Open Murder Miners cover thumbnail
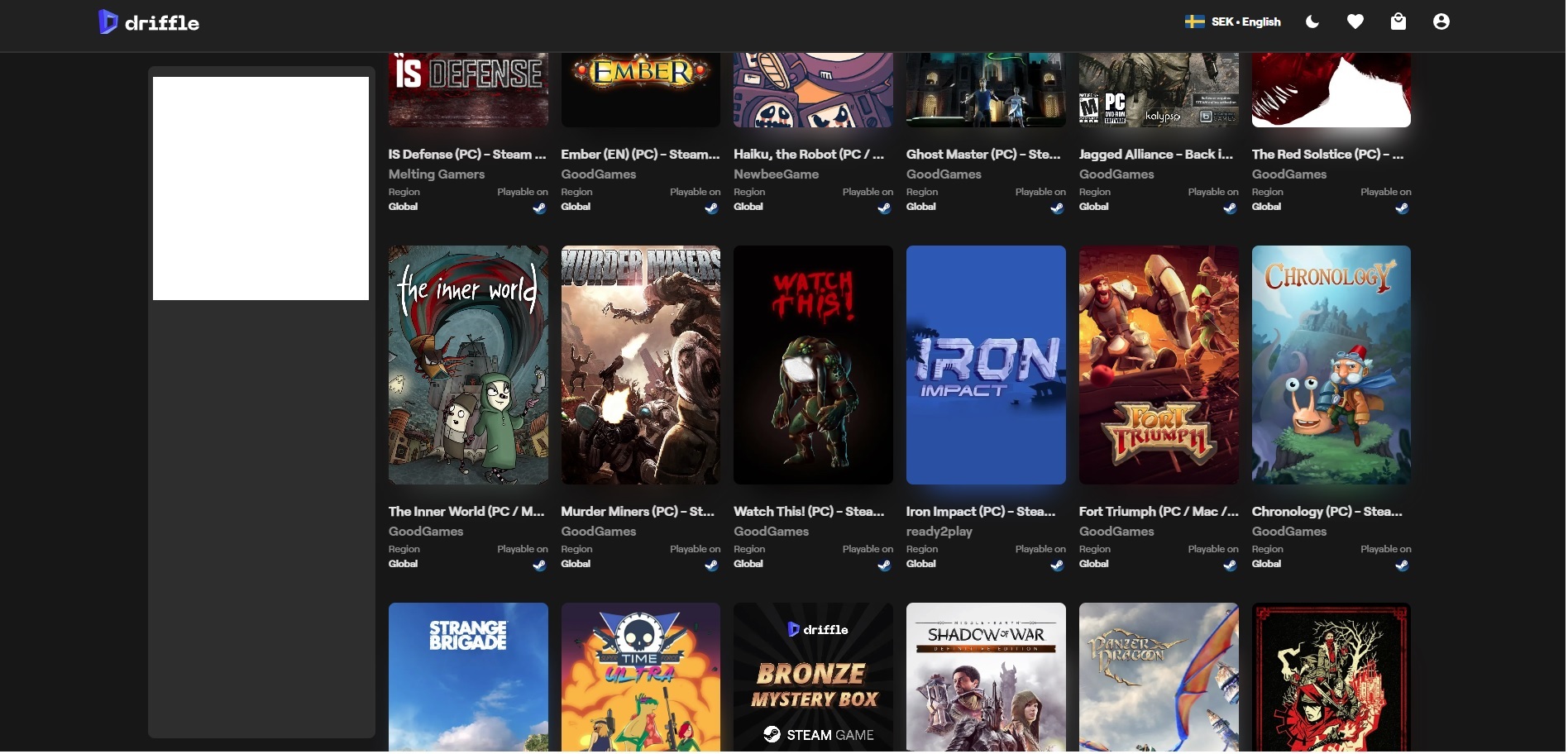 [x=641, y=365]
